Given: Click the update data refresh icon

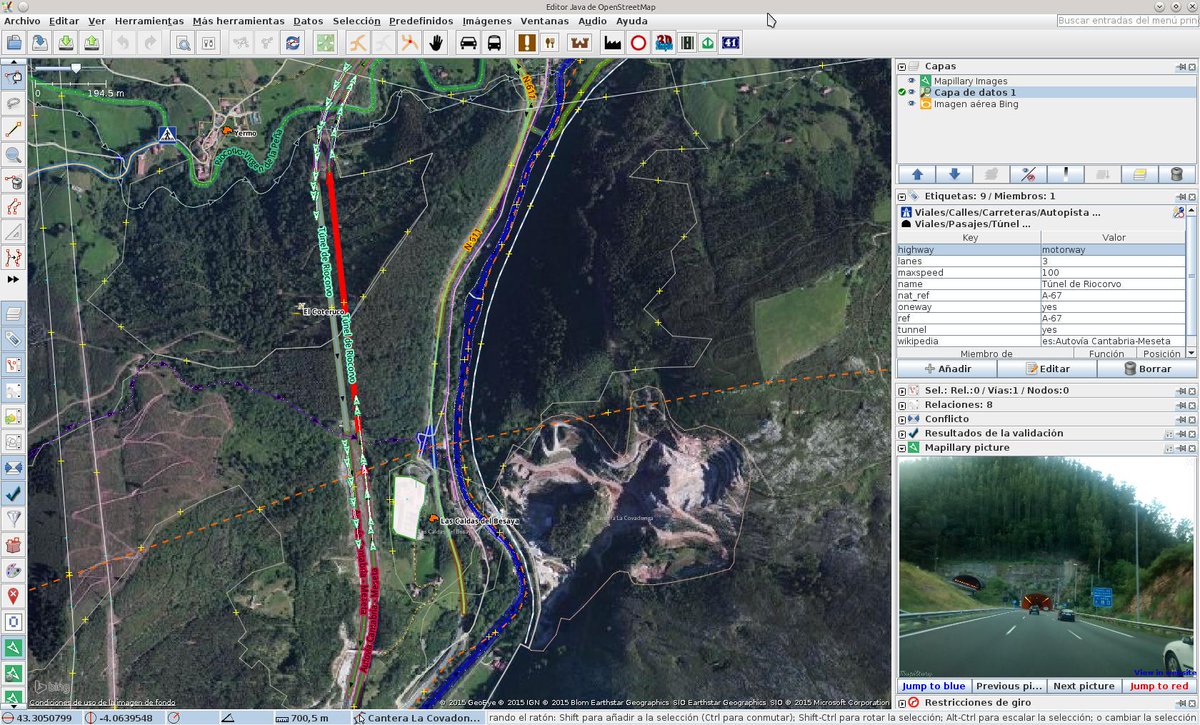Looking at the screenshot, I should 293,43.
